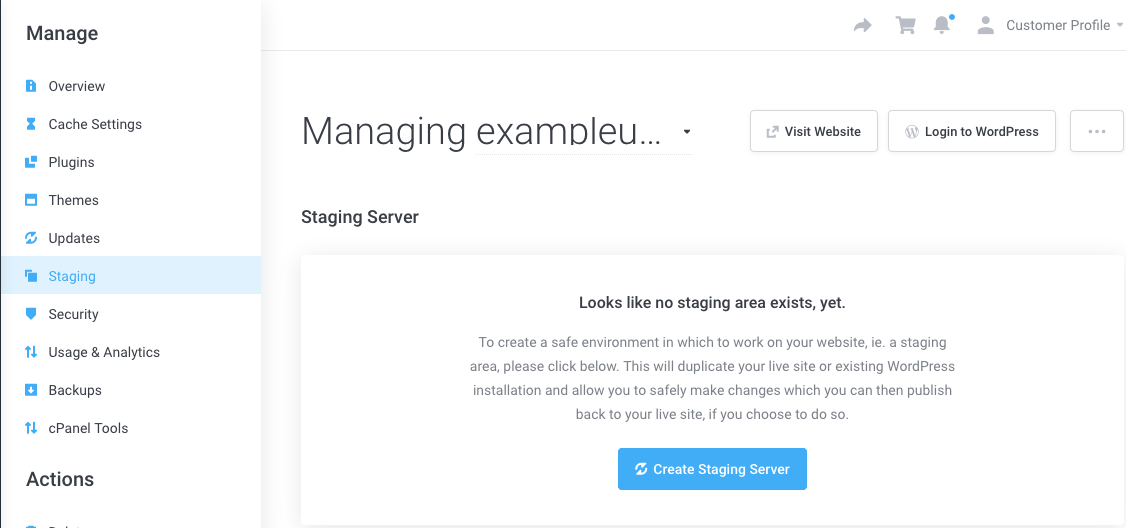Go to cPanel Tools menu item
Viewport: 1126px width, 528px height.
pos(88,428)
